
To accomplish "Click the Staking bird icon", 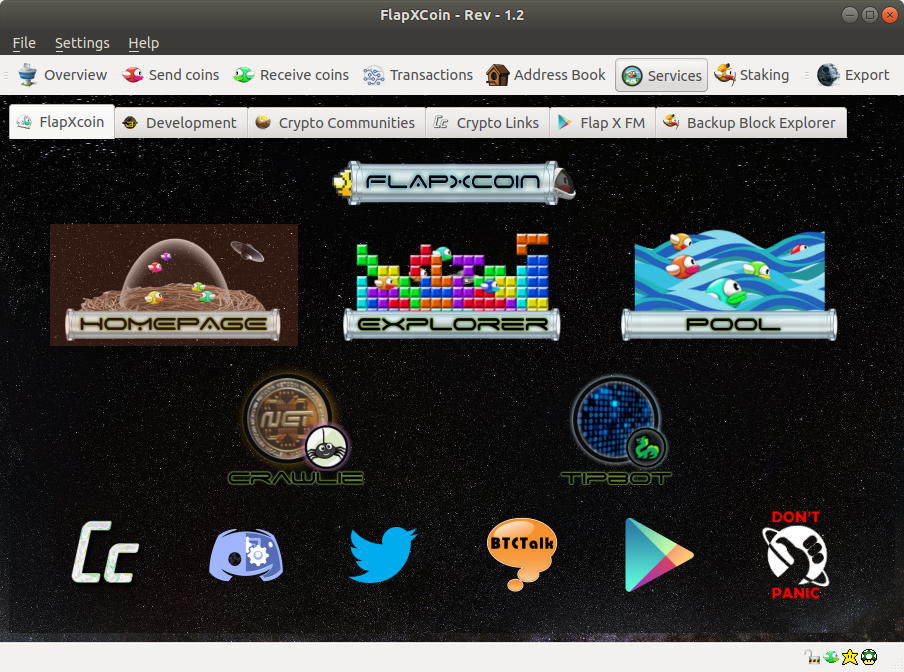I will [x=725, y=74].
